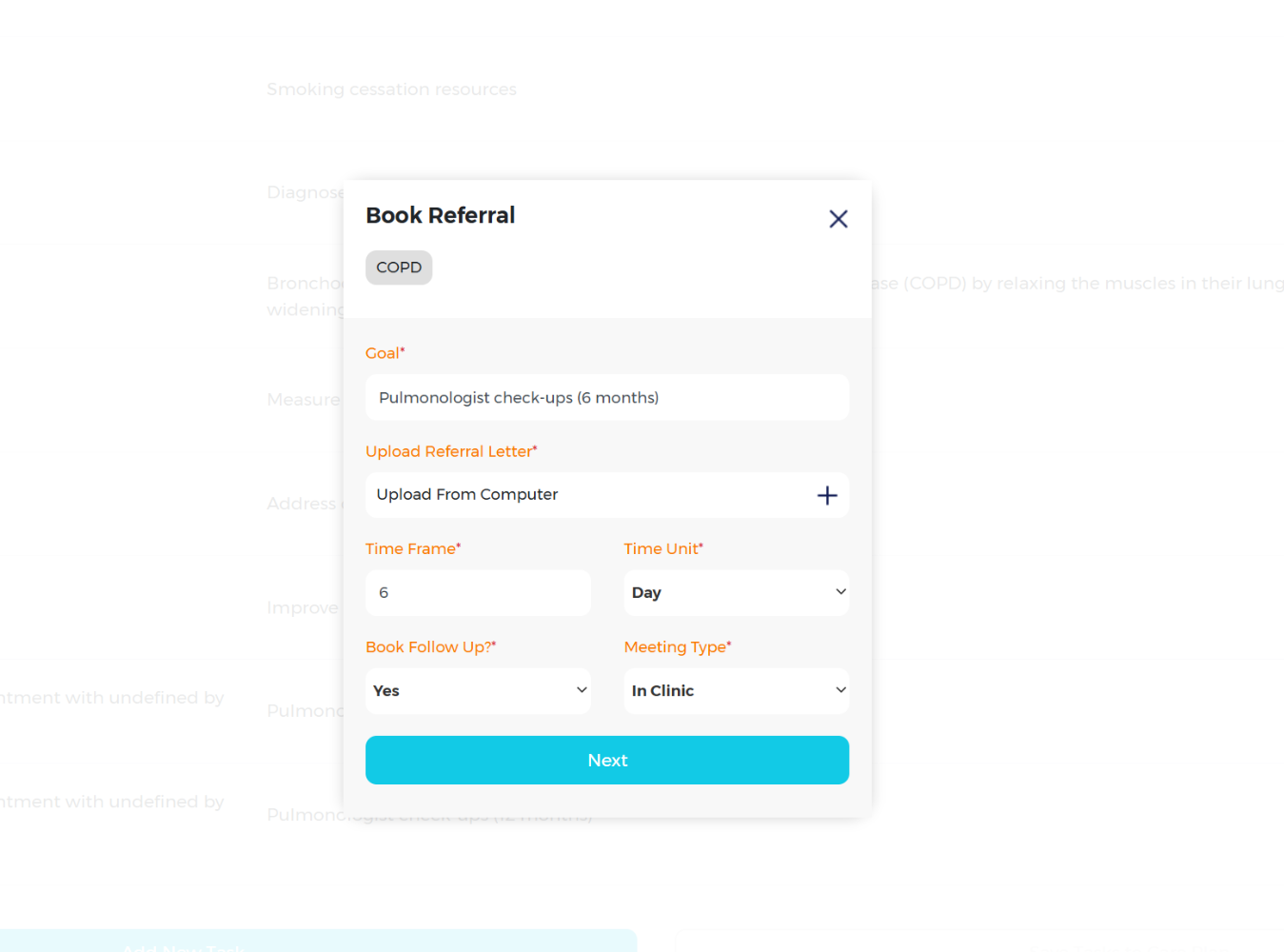Select Smoking cessation resources in background
The image size is (1284, 952).
(391, 89)
